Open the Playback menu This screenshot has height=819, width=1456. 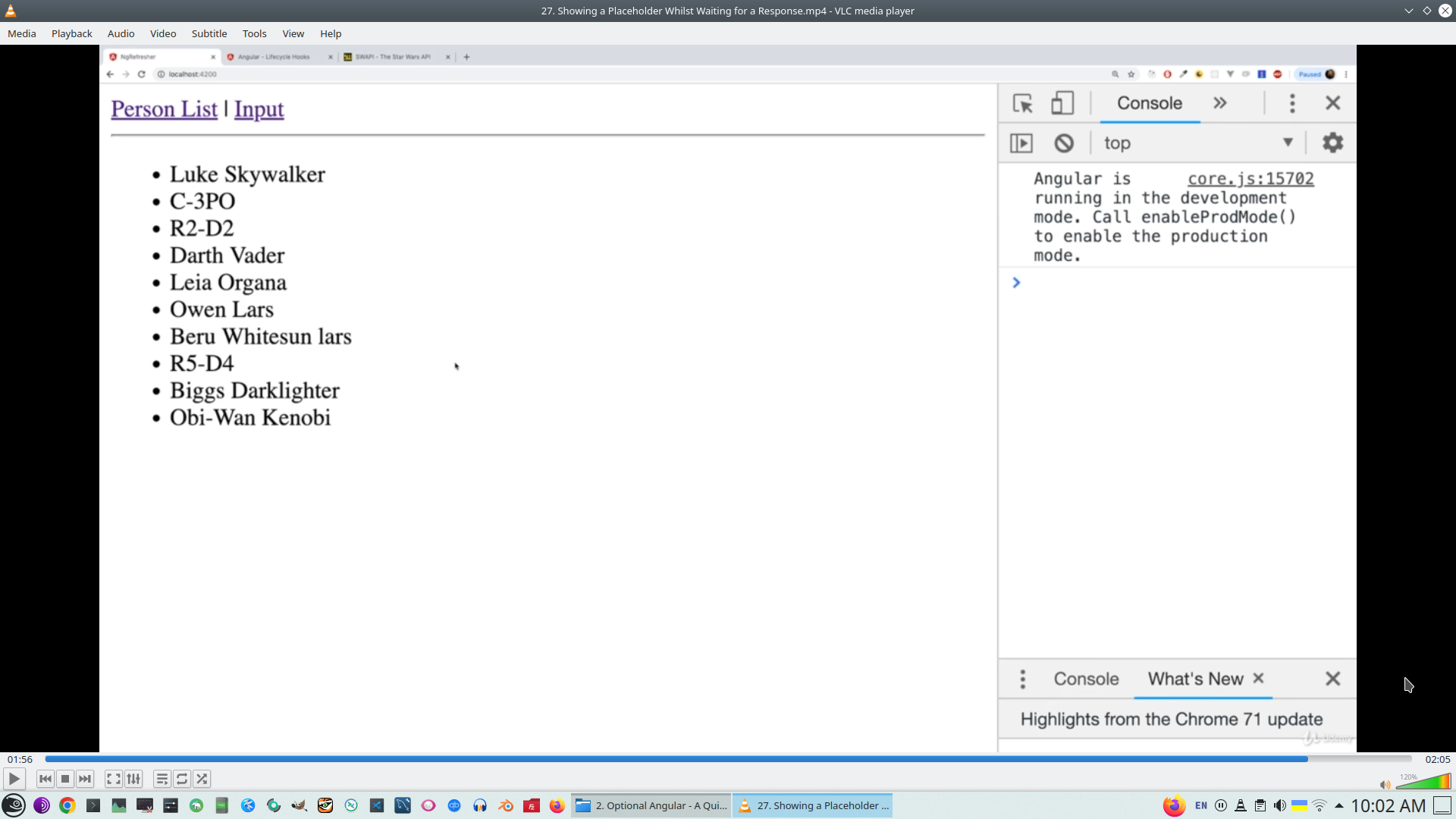[x=71, y=33]
